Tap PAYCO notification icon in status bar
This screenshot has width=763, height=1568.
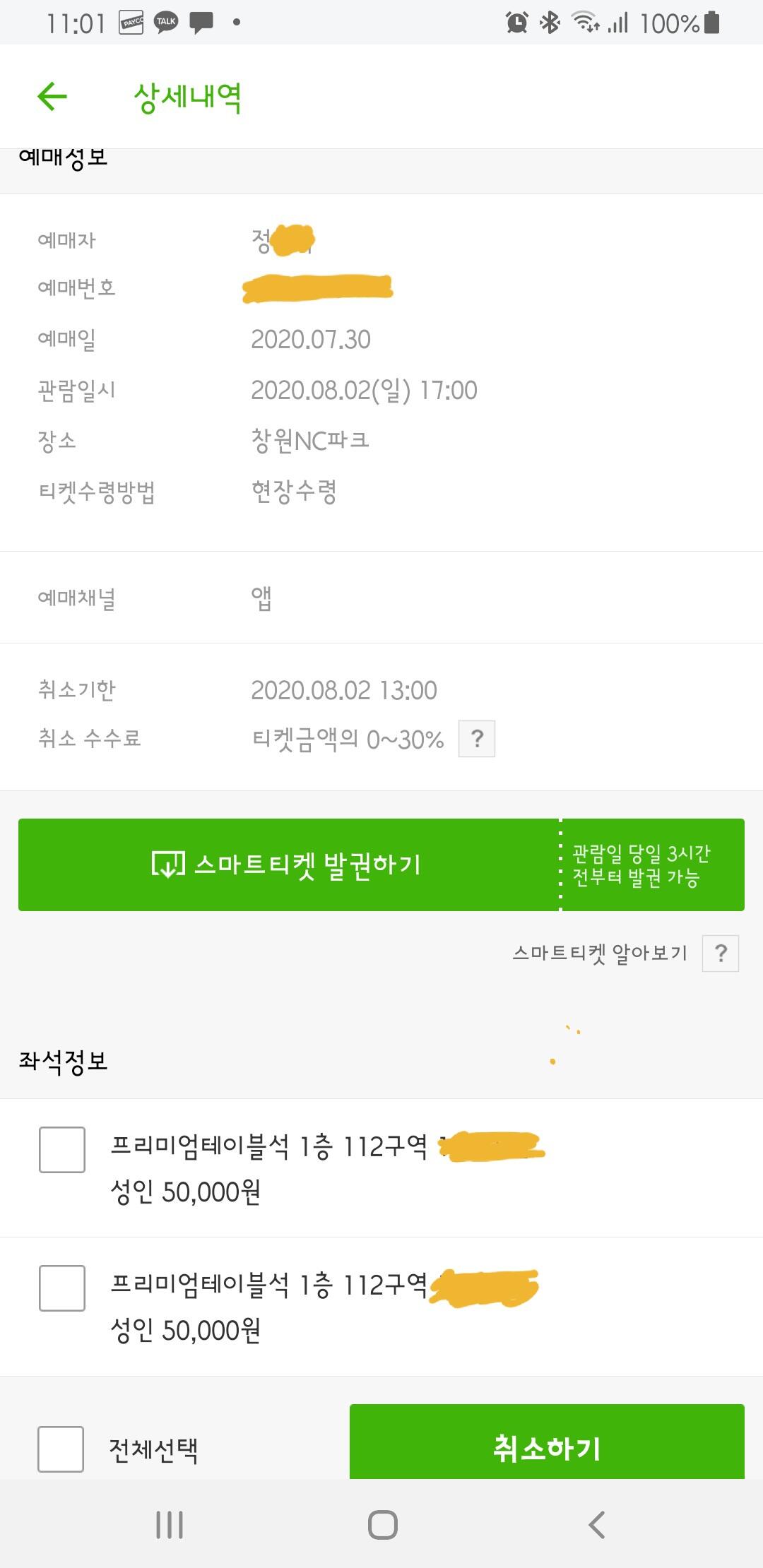point(131,23)
